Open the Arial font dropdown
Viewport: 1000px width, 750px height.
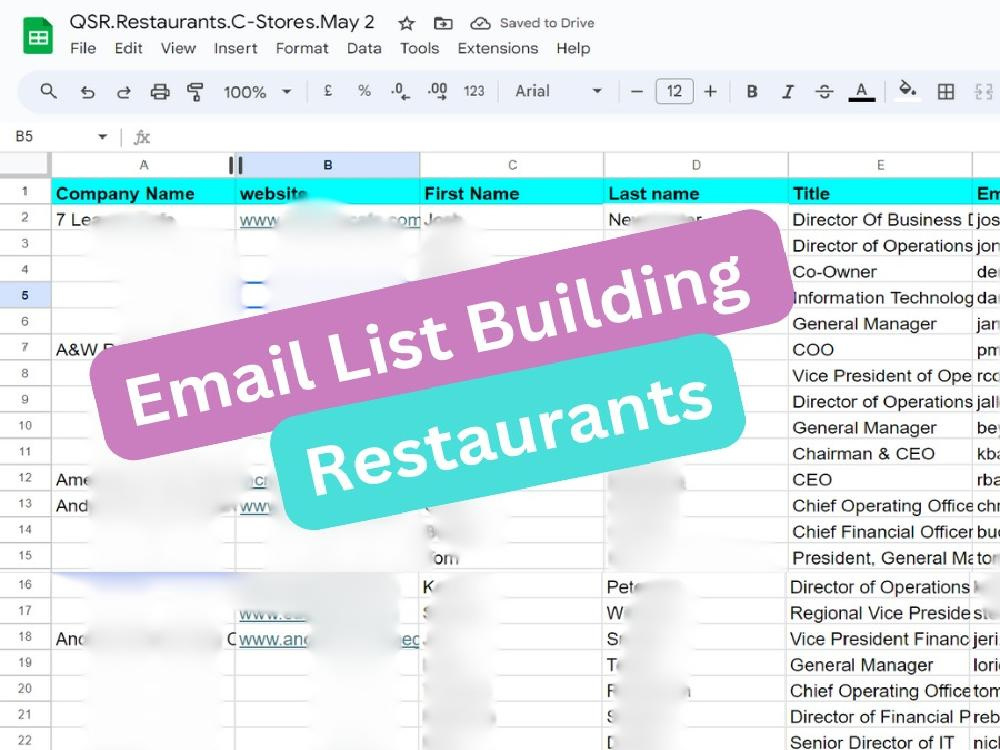click(x=558, y=91)
